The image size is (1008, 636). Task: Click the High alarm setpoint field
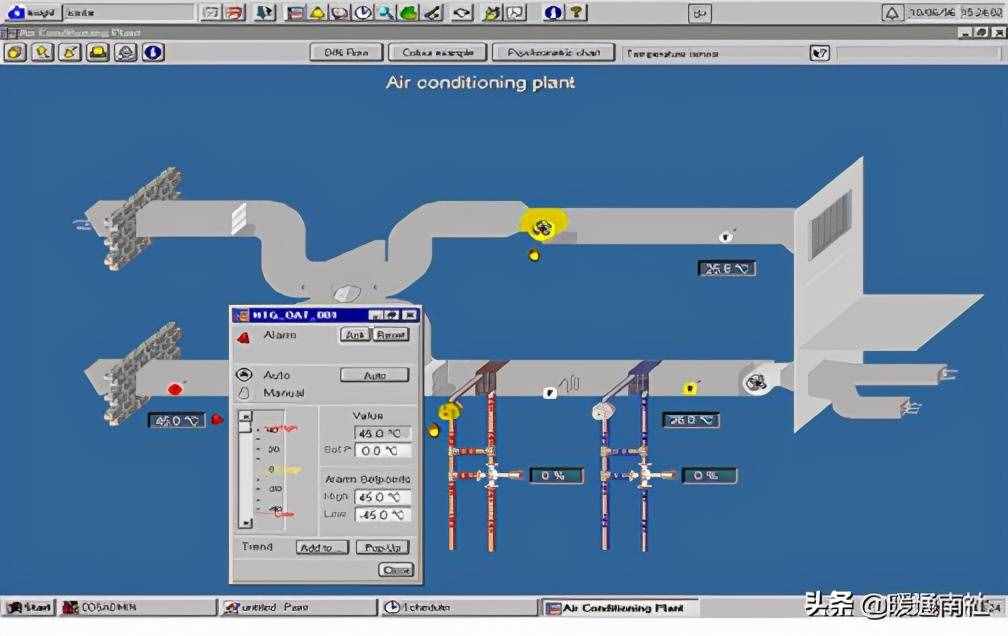coord(382,497)
